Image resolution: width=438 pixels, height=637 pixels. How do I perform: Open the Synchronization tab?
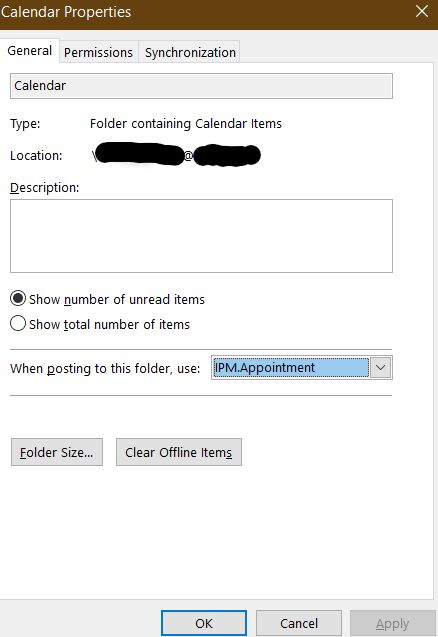(x=190, y=52)
